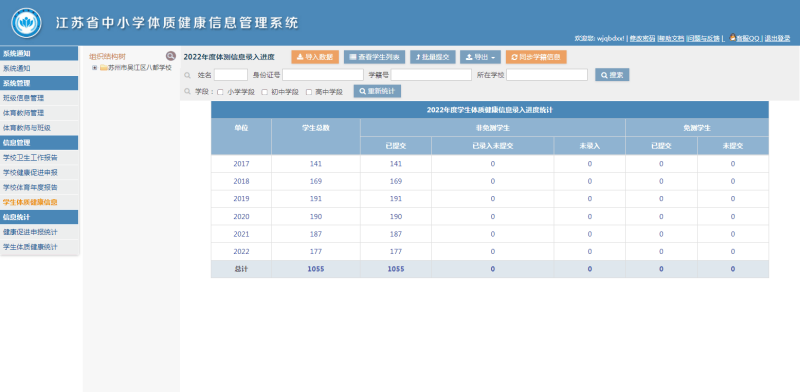Tick the 初中学段 checkbox
Viewport: 800px width, 392px height.
tap(264, 92)
